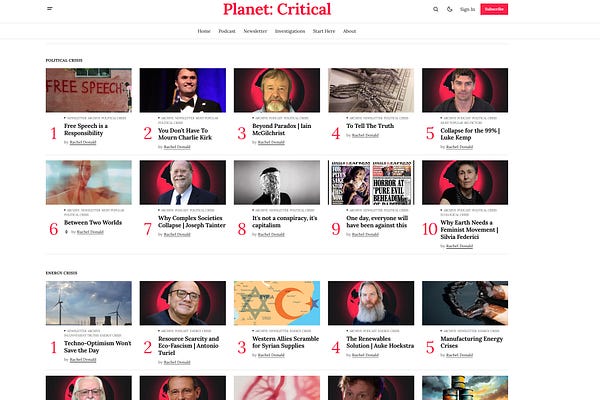Open 'Between Two Worlds' article title

(93, 222)
